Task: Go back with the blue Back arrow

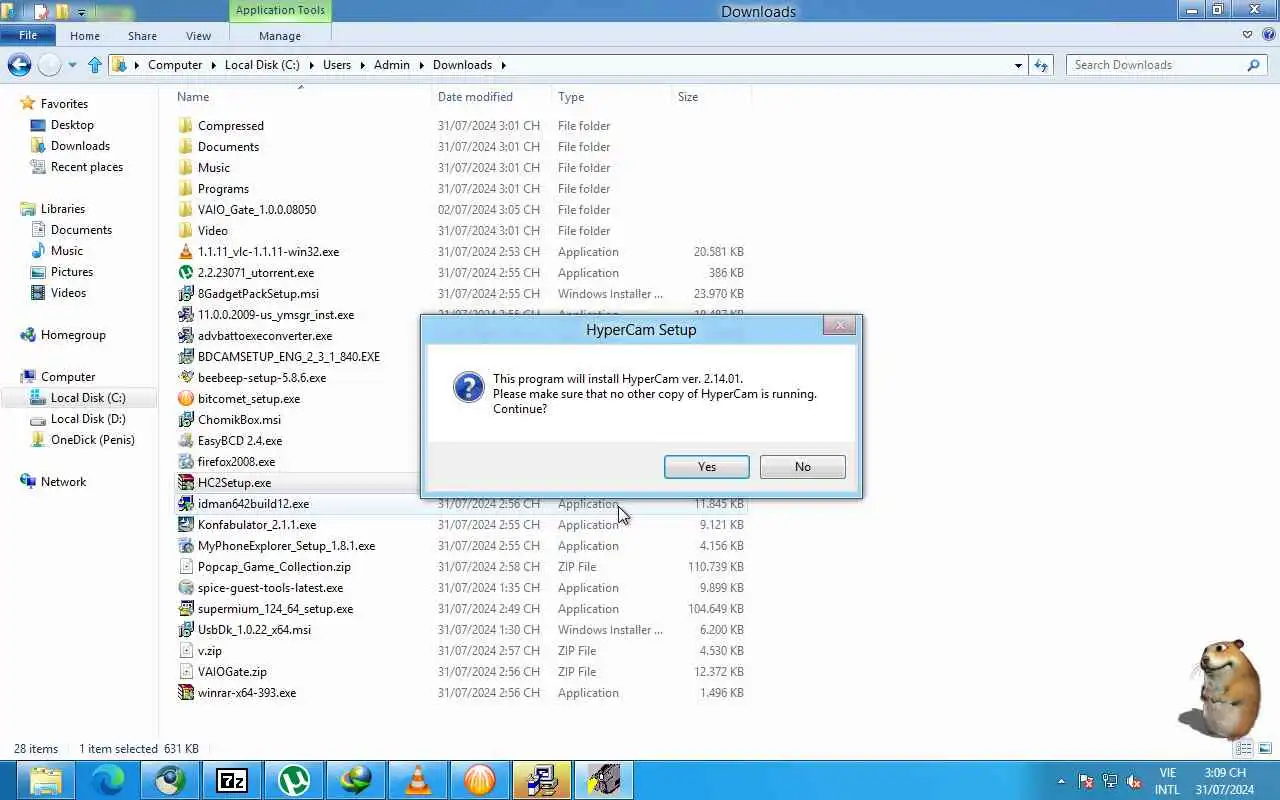Action: point(19,65)
